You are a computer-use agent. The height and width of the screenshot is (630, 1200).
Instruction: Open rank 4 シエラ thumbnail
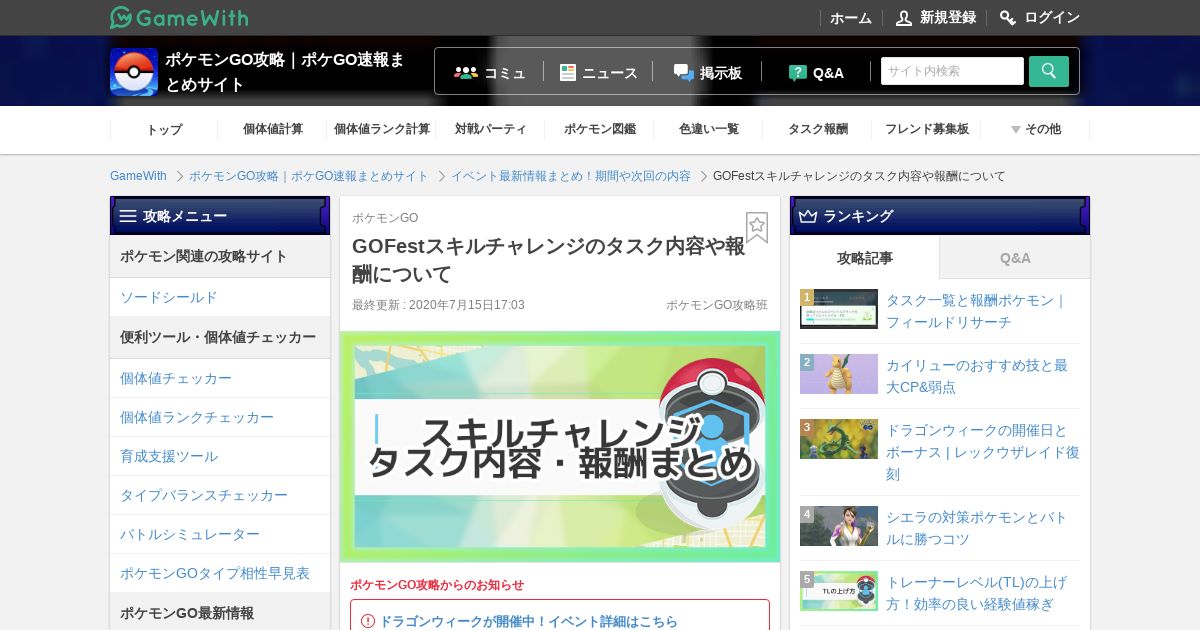pos(839,526)
